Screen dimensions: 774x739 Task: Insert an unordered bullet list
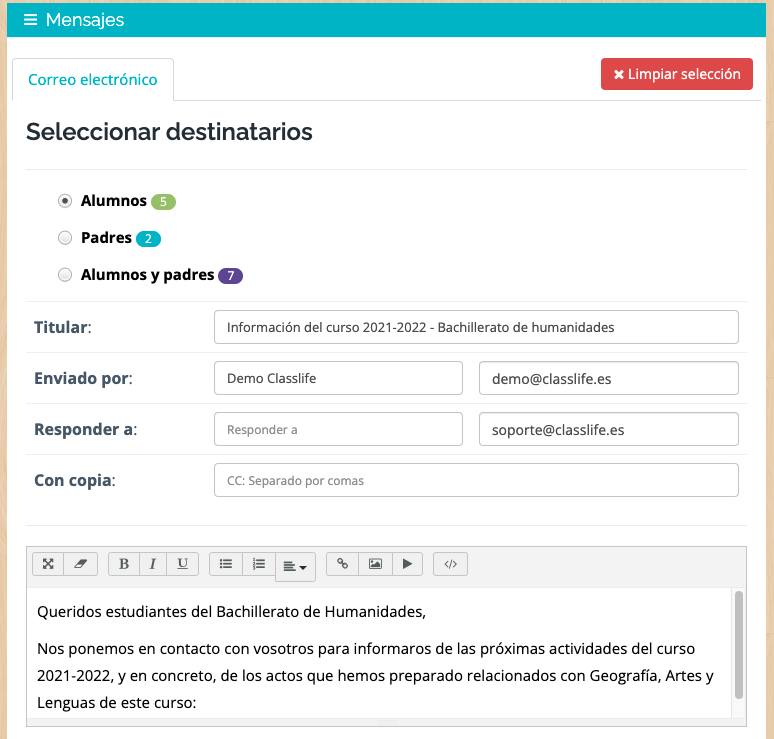pos(226,564)
